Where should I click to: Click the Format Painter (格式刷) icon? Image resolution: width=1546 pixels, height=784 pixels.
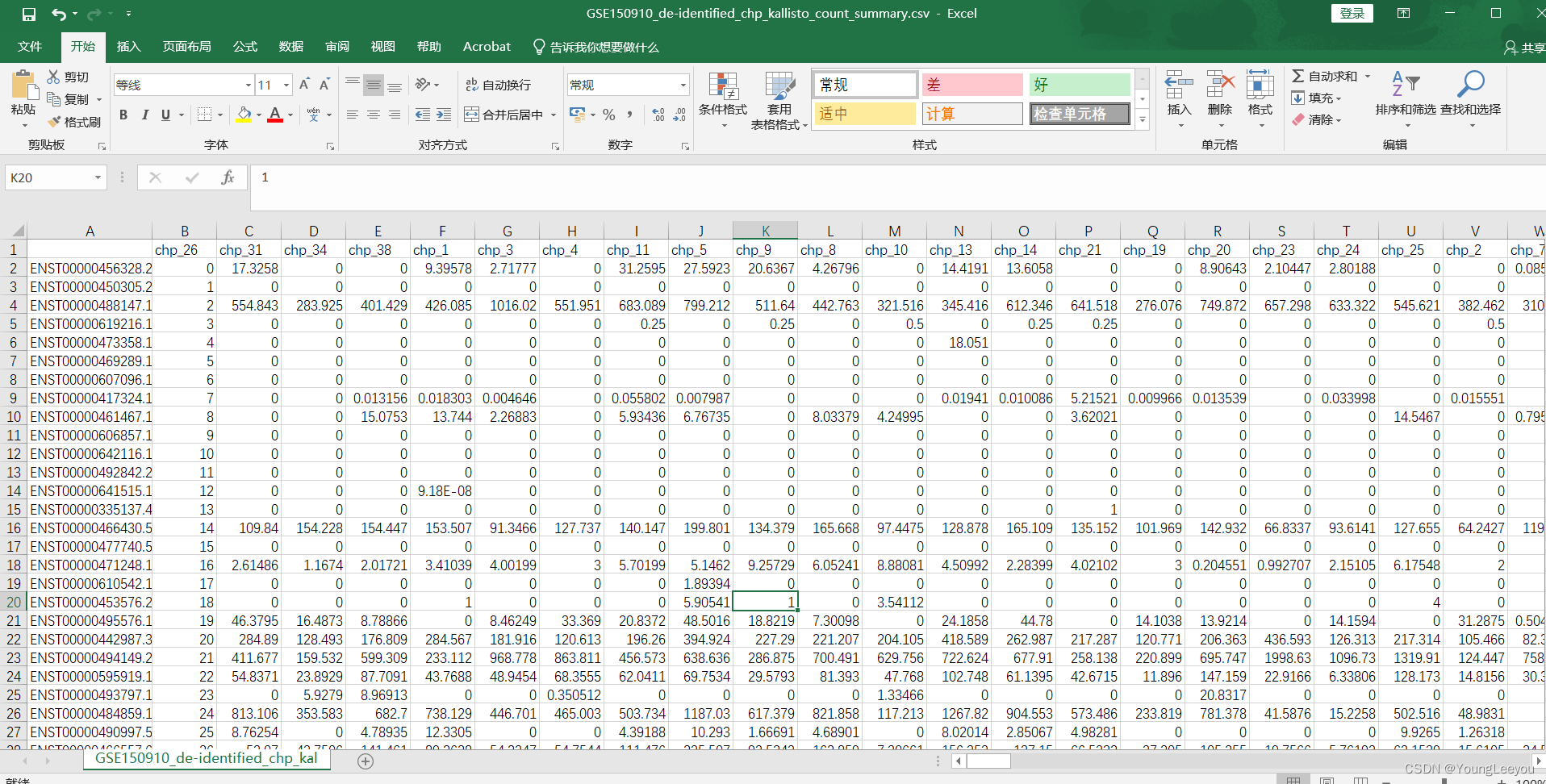point(54,122)
